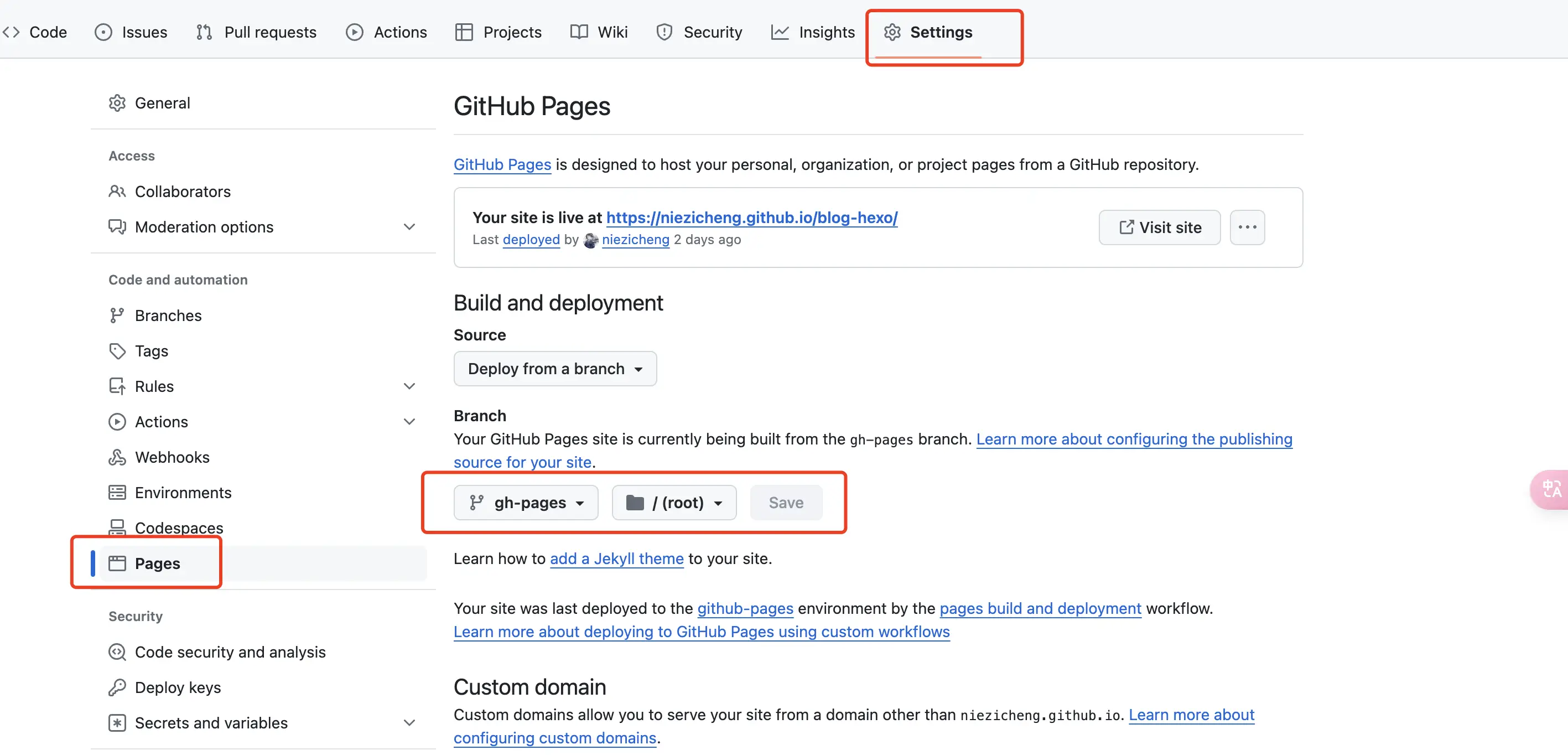This screenshot has width=1568, height=755.
Task: View the Insights tab
Action: (813, 32)
